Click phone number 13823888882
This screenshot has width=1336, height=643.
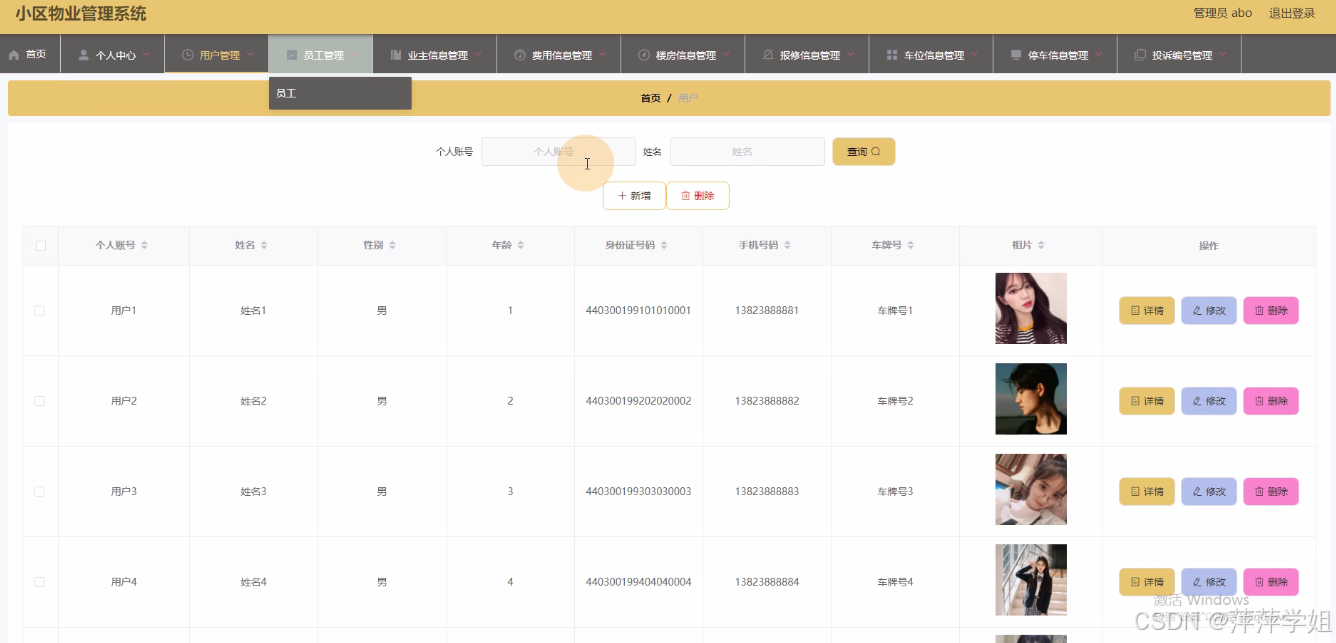[x=767, y=401]
